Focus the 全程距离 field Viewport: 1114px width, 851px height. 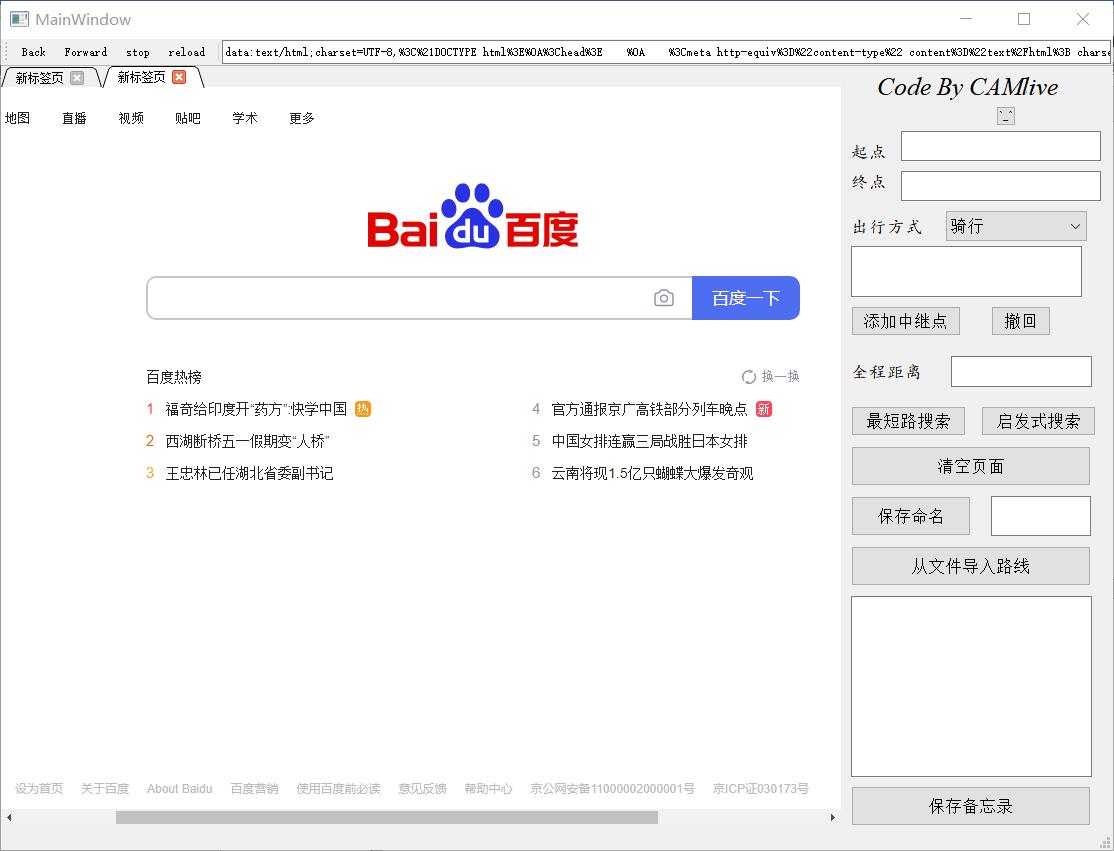tap(1021, 372)
